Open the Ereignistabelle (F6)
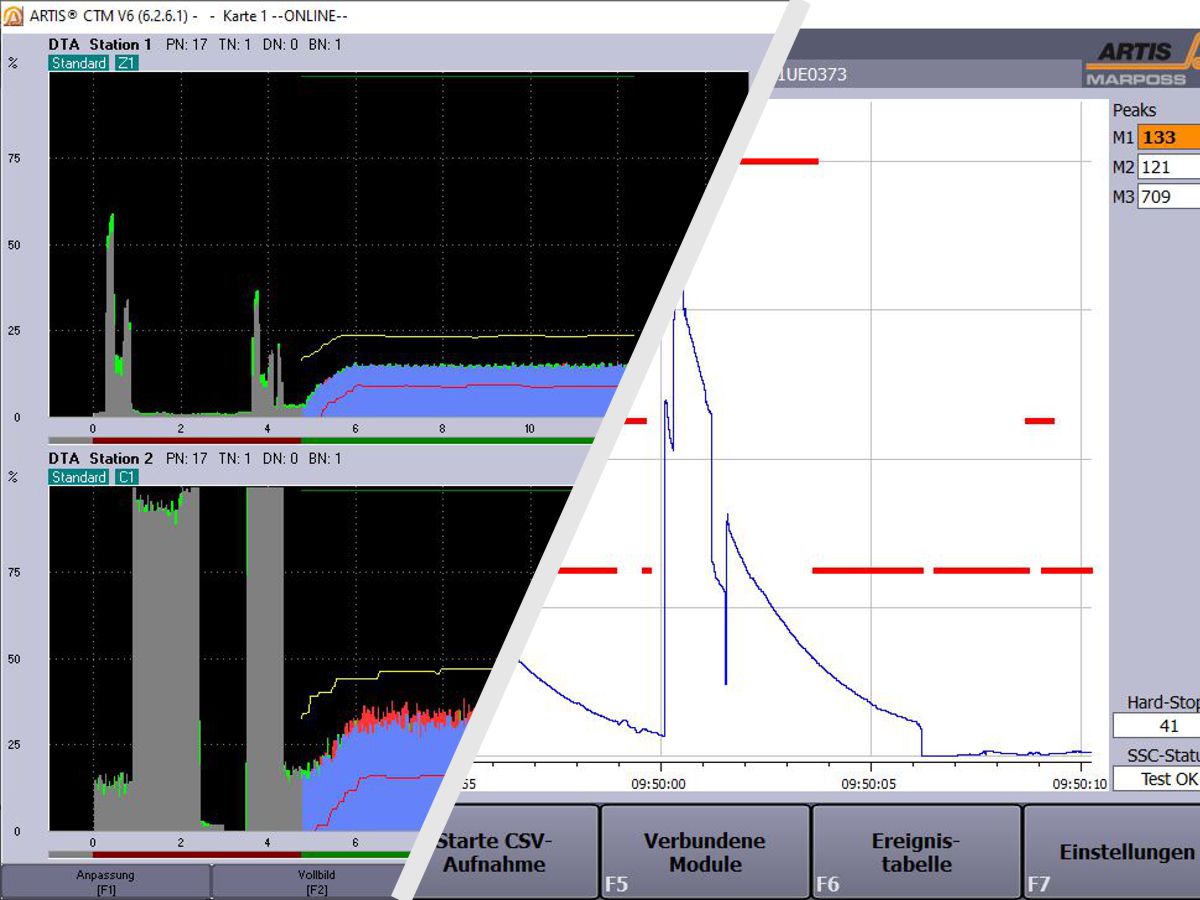This screenshot has width=1200, height=900. [x=916, y=852]
